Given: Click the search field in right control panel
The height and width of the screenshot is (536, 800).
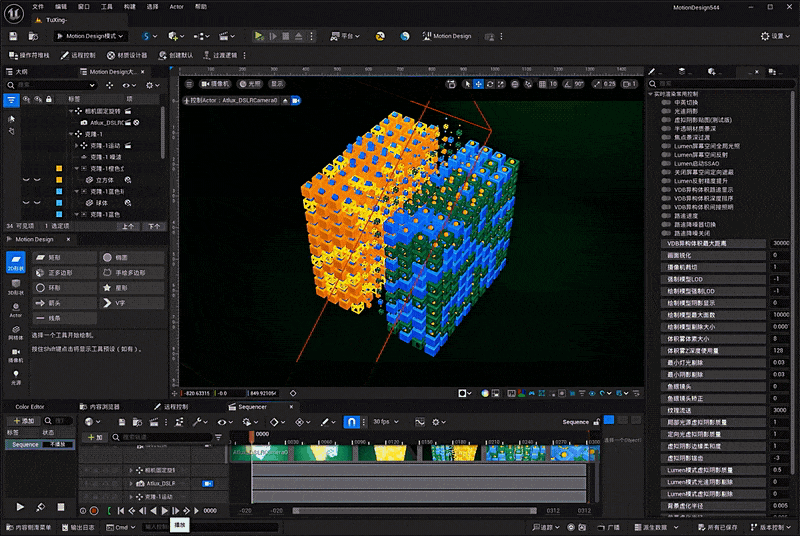Looking at the screenshot, I should pyautogui.click(x=722, y=84).
